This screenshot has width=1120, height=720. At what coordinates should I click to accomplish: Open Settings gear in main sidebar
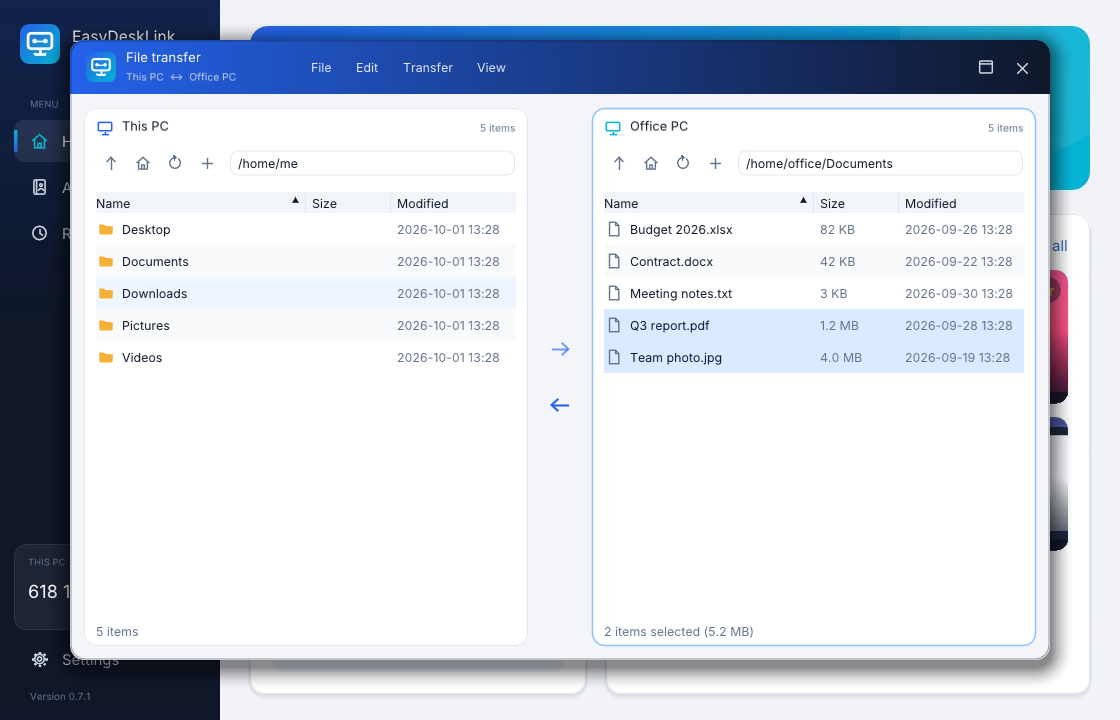[40, 659]
